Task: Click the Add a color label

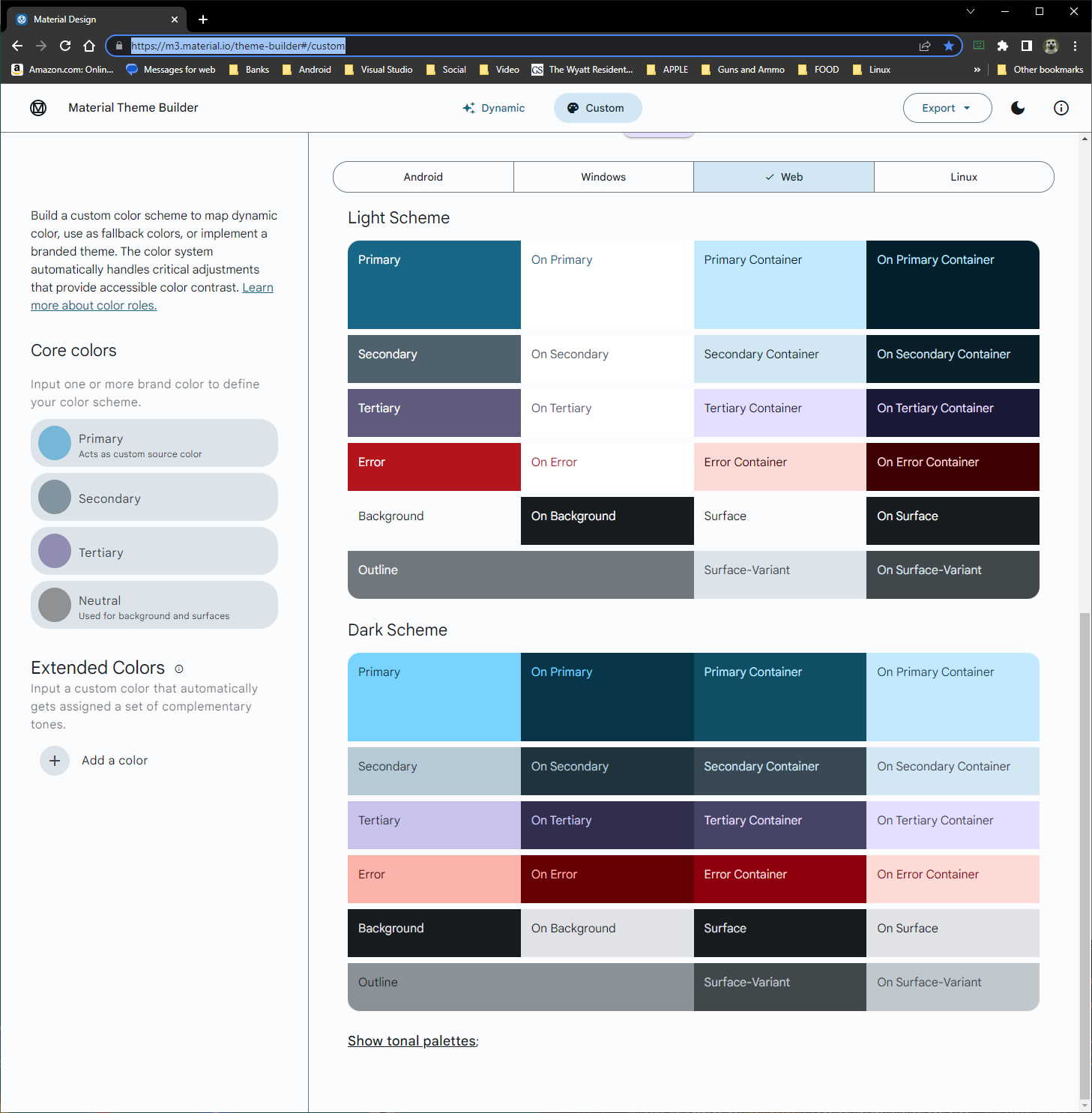Action: pyautogui.click(x=115, y=761)
